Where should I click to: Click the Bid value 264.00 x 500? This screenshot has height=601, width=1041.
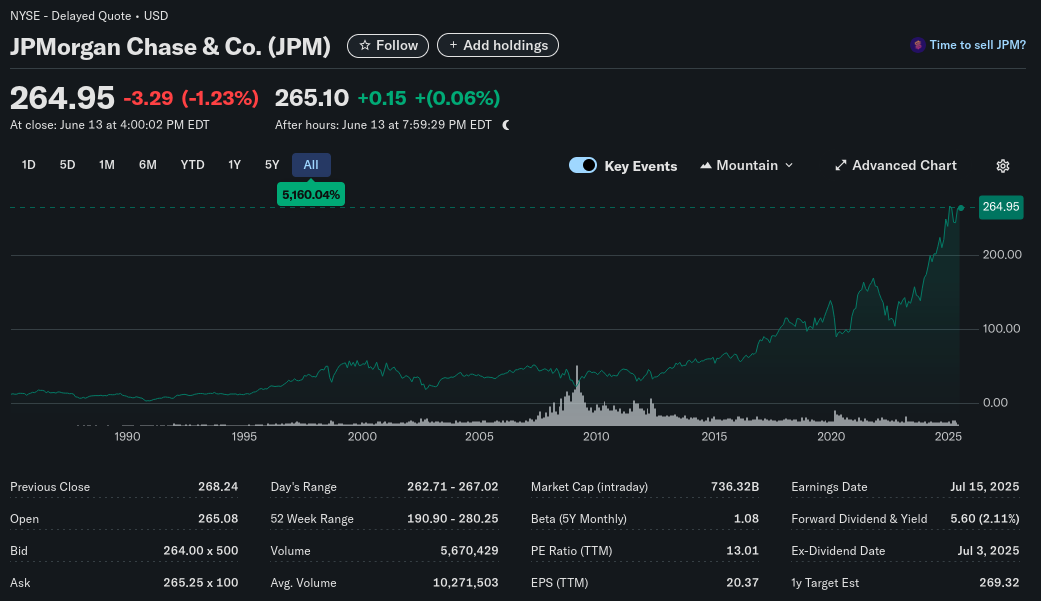[200, 551]
